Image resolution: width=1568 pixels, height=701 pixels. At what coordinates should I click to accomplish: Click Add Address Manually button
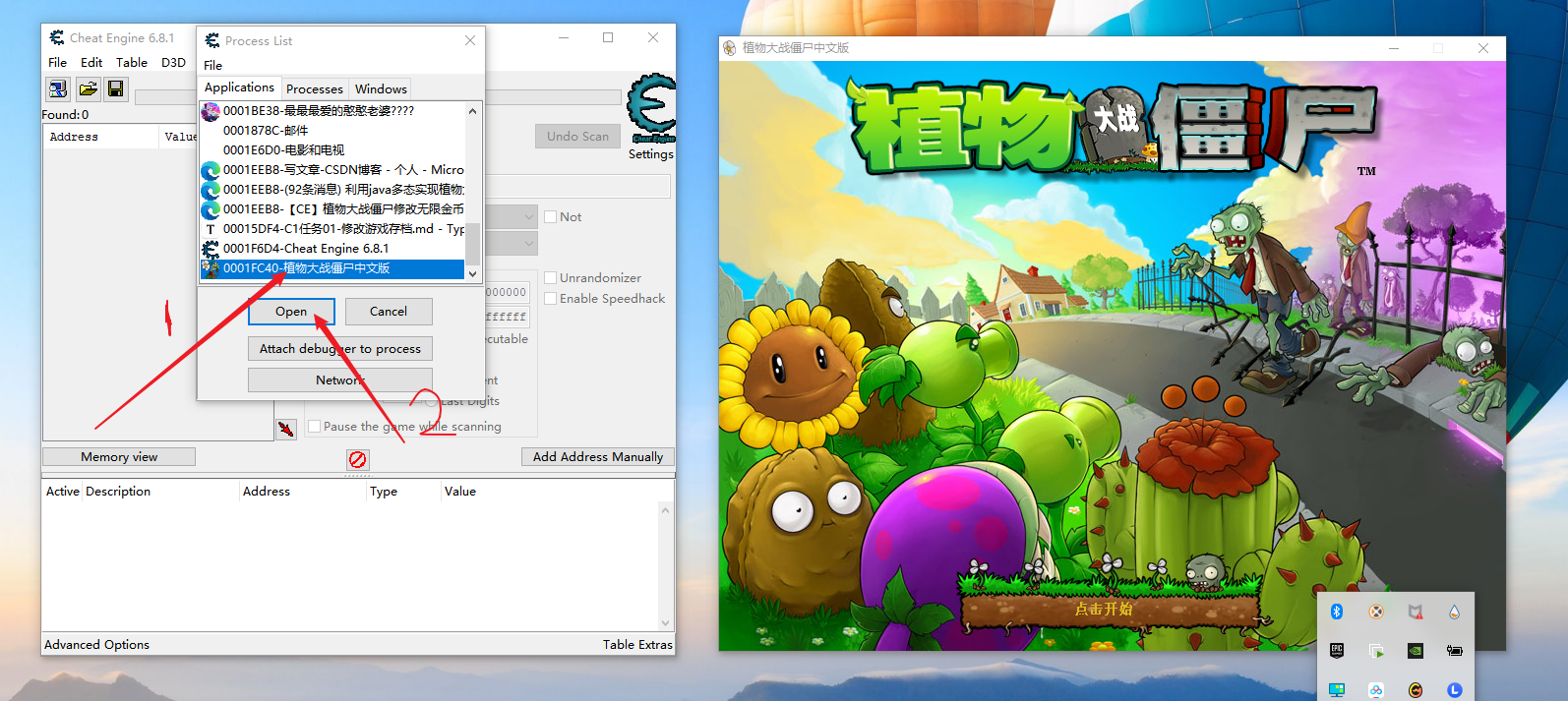(x=598, y=456)
